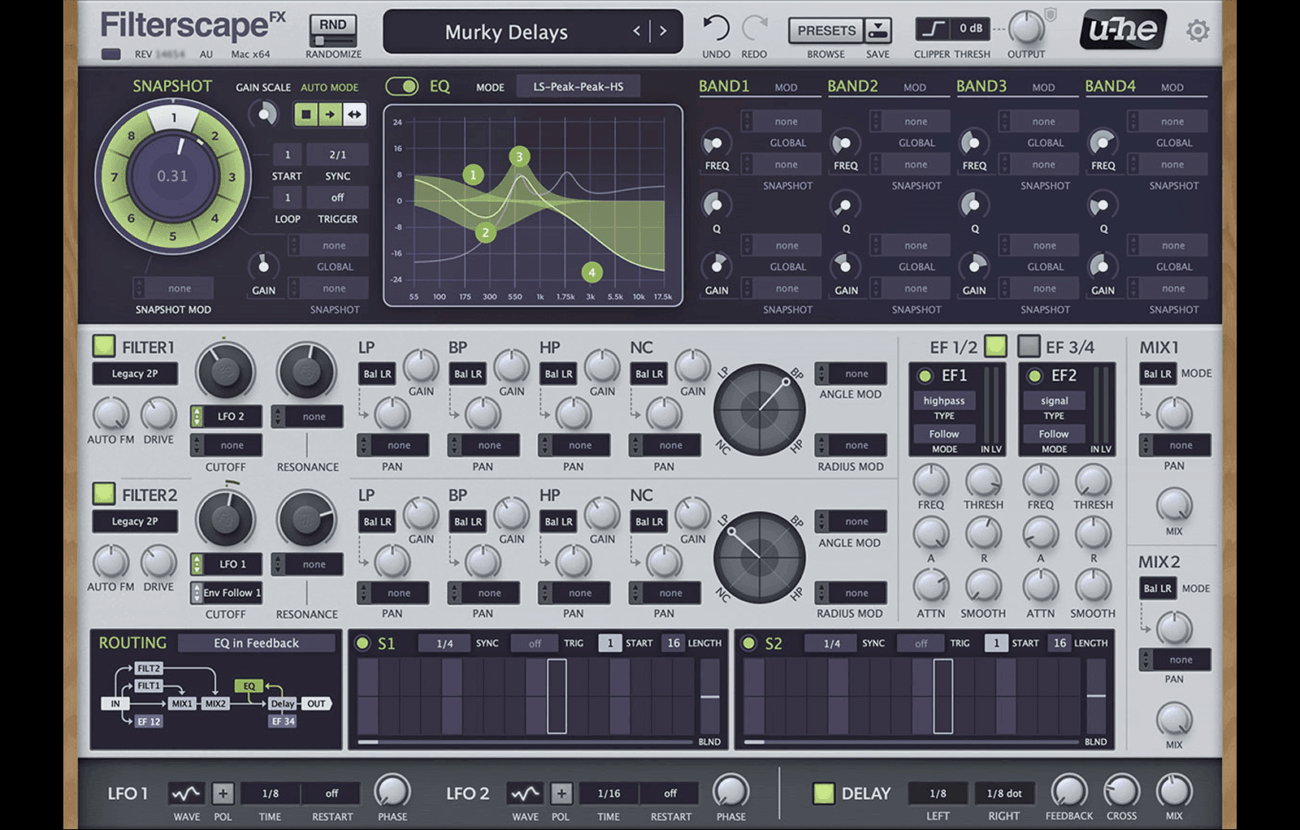Screen dimensions: 1300x830
Task: Go to the next preset arrow
Action: point(664,31)
